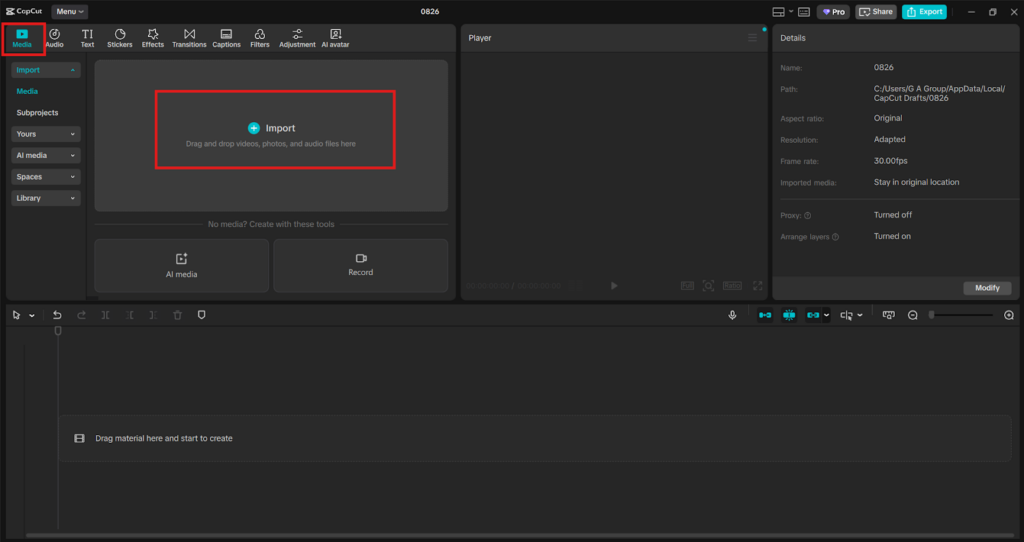Select Subprojects in the Import list
Viewport: 1024px width, 542px height.
coord(37,113)
